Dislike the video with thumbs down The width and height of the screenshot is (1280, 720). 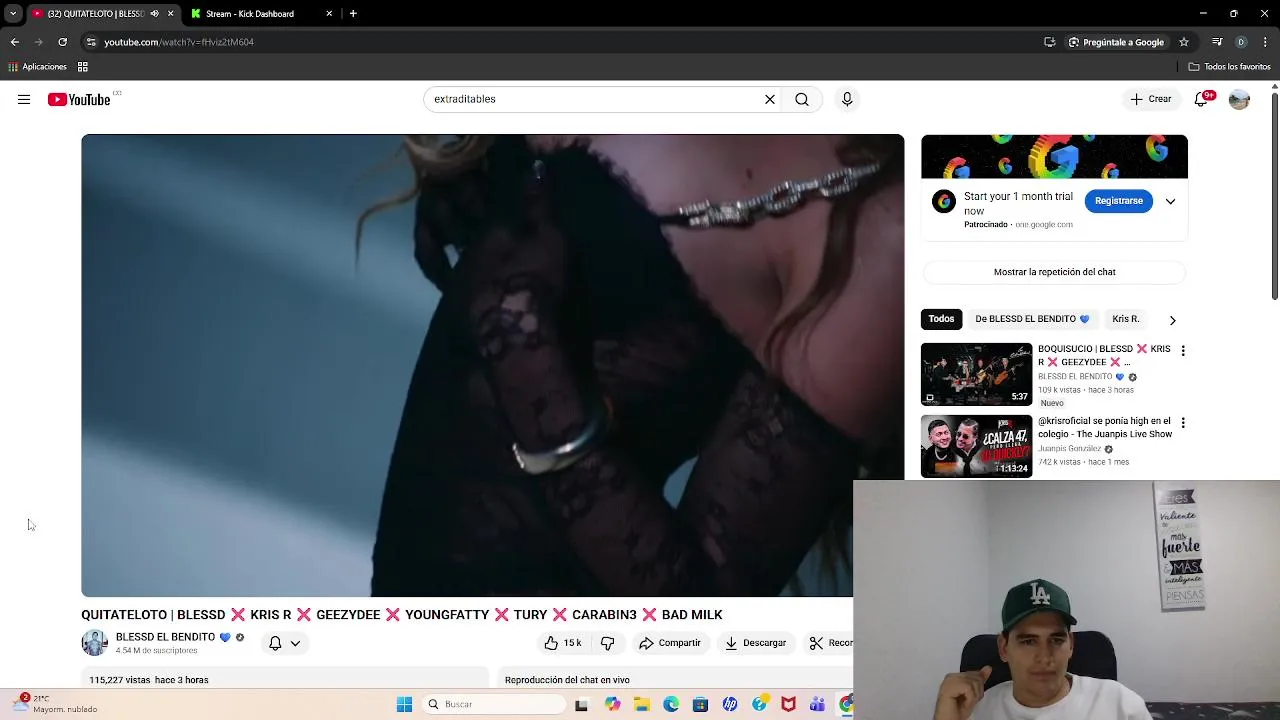[607, 643]
